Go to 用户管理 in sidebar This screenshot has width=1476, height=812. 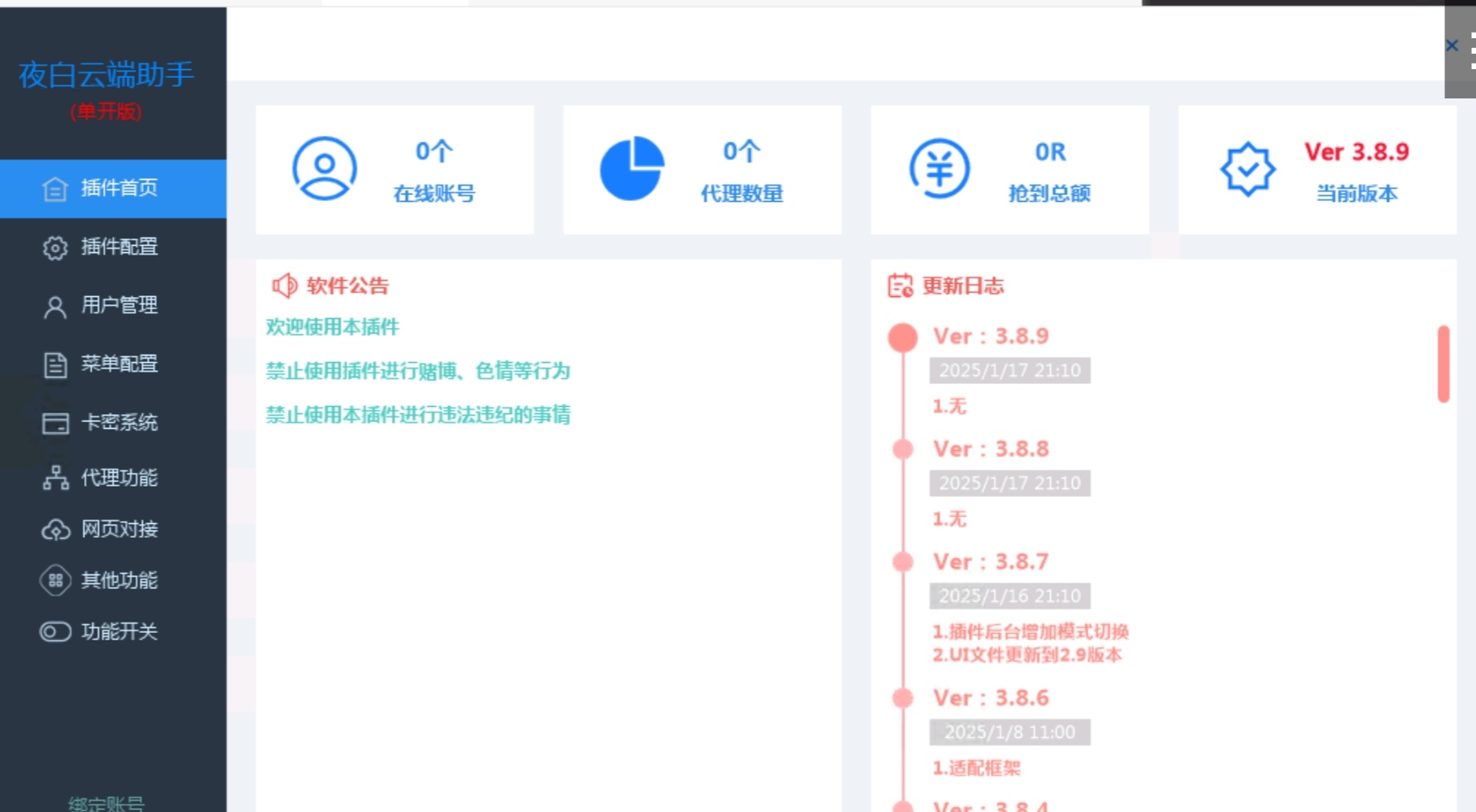pyautogui.click(x=118, y=305)
